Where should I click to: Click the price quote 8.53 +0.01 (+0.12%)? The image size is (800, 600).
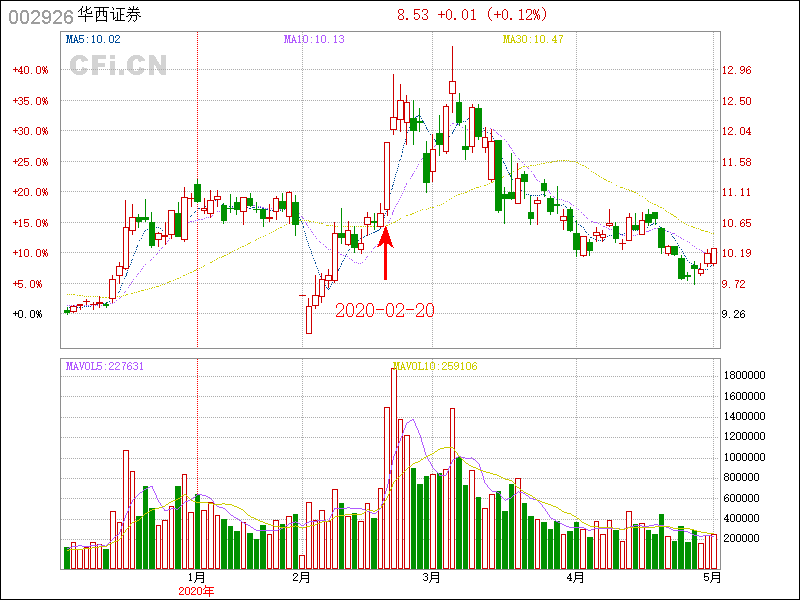tap(472, 15)
